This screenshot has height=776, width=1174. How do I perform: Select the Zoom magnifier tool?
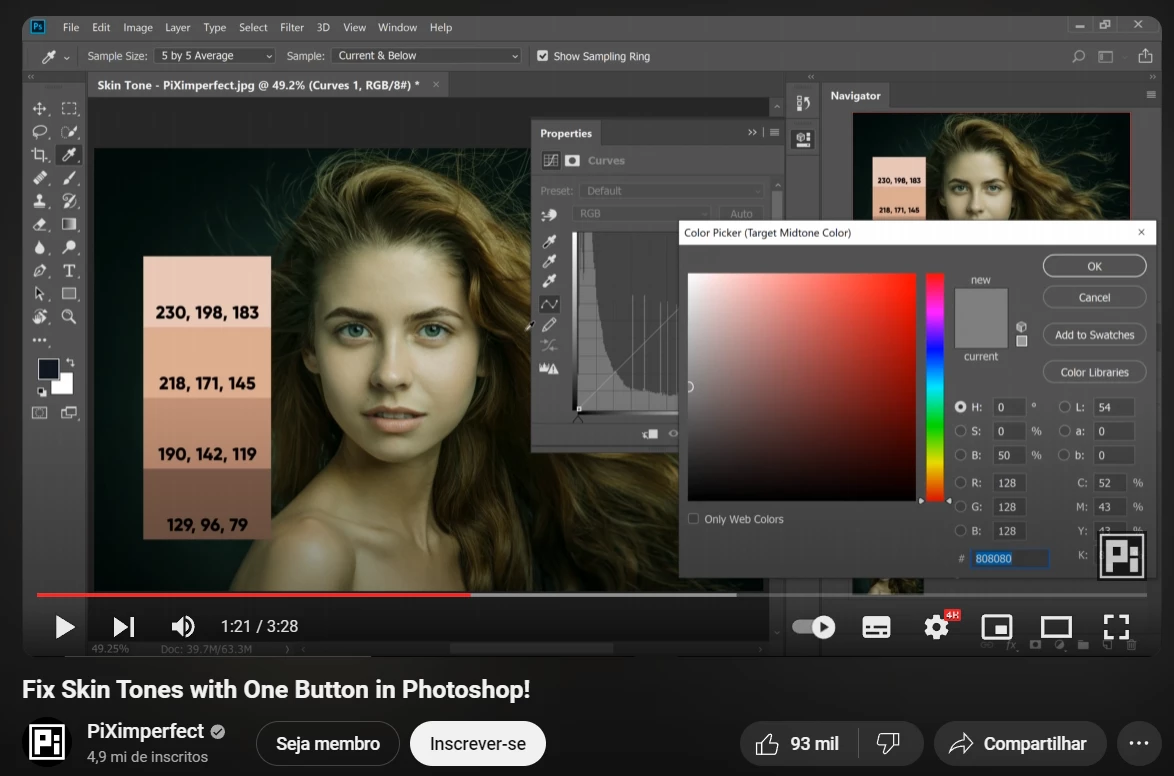point(69,317)
